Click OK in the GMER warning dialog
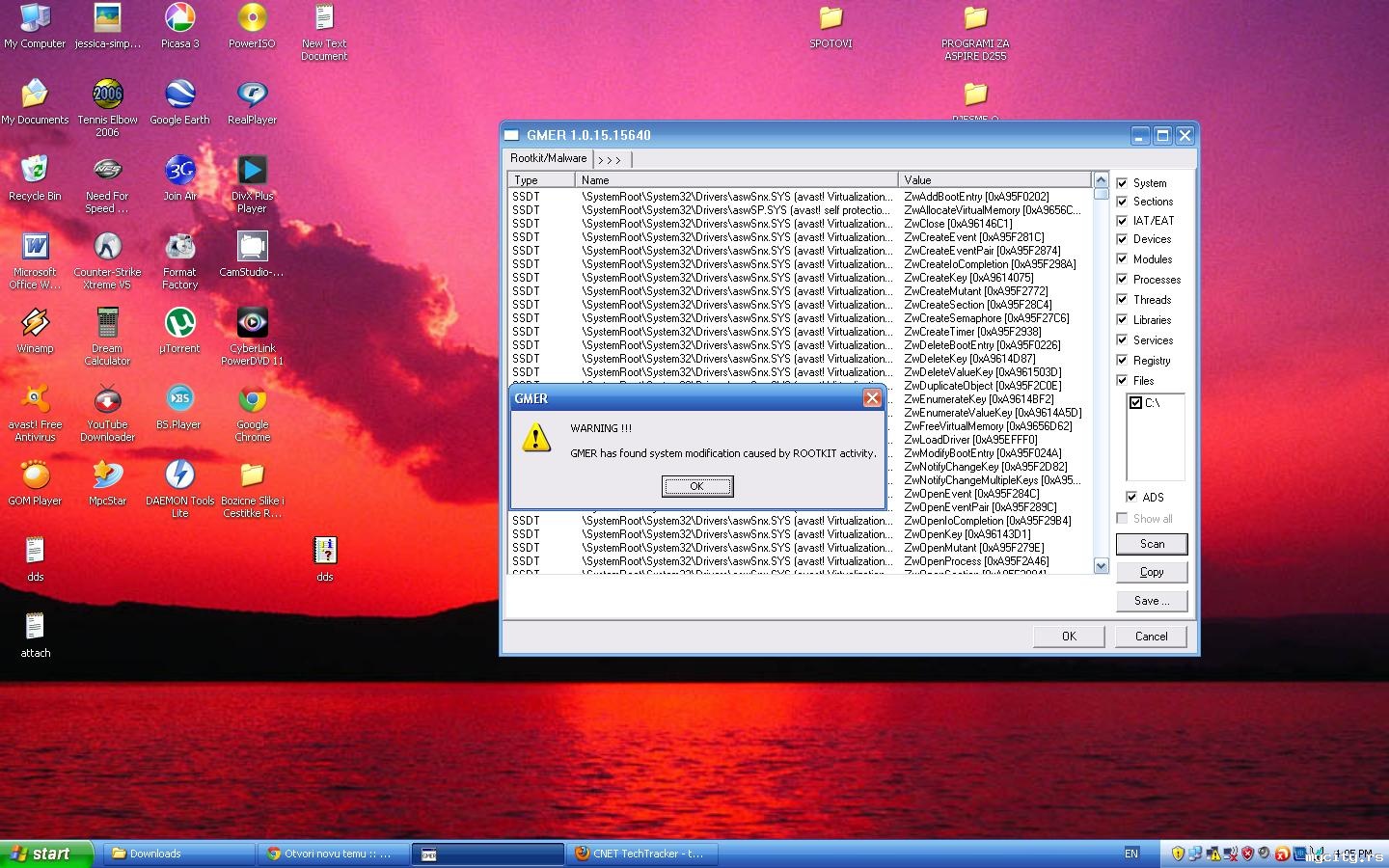 point(696,486)
